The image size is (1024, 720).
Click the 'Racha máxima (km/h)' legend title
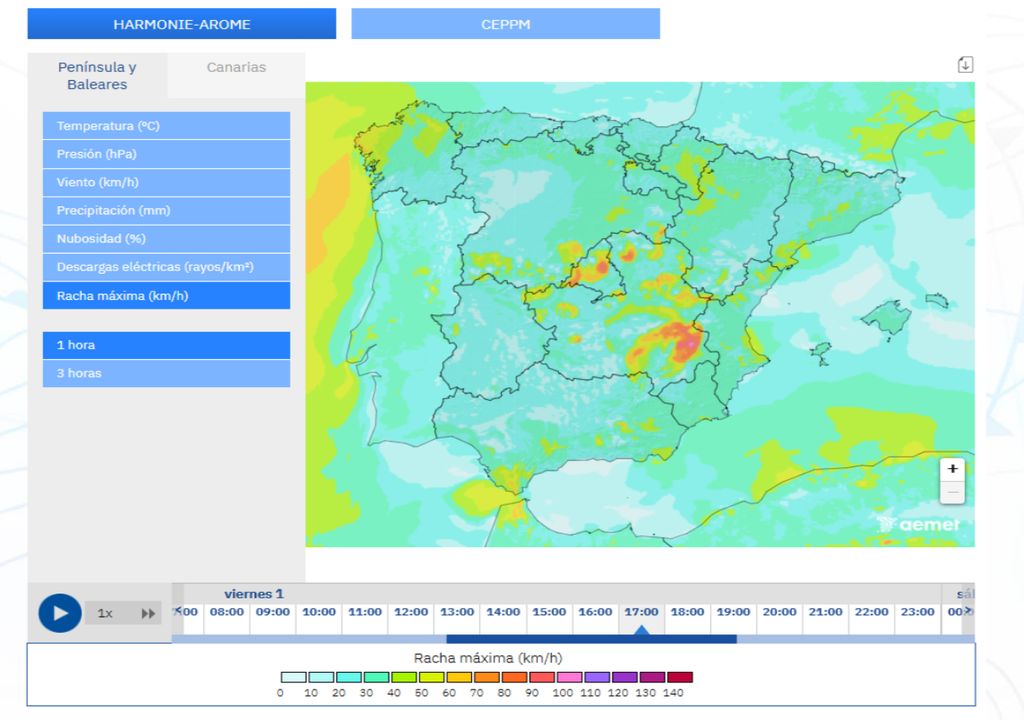click(488, 658)
